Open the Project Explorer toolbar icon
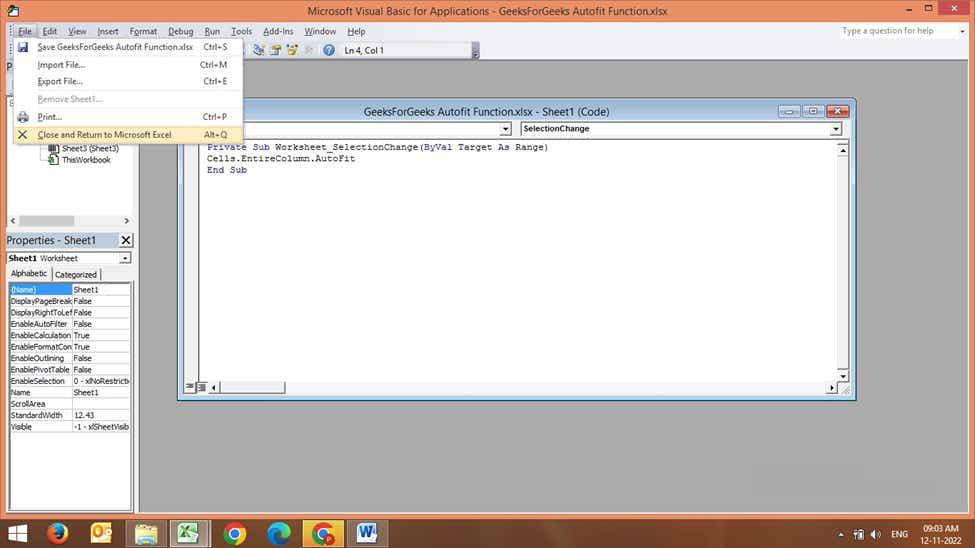This screenshot has height=548, width=975. [259, 50]
